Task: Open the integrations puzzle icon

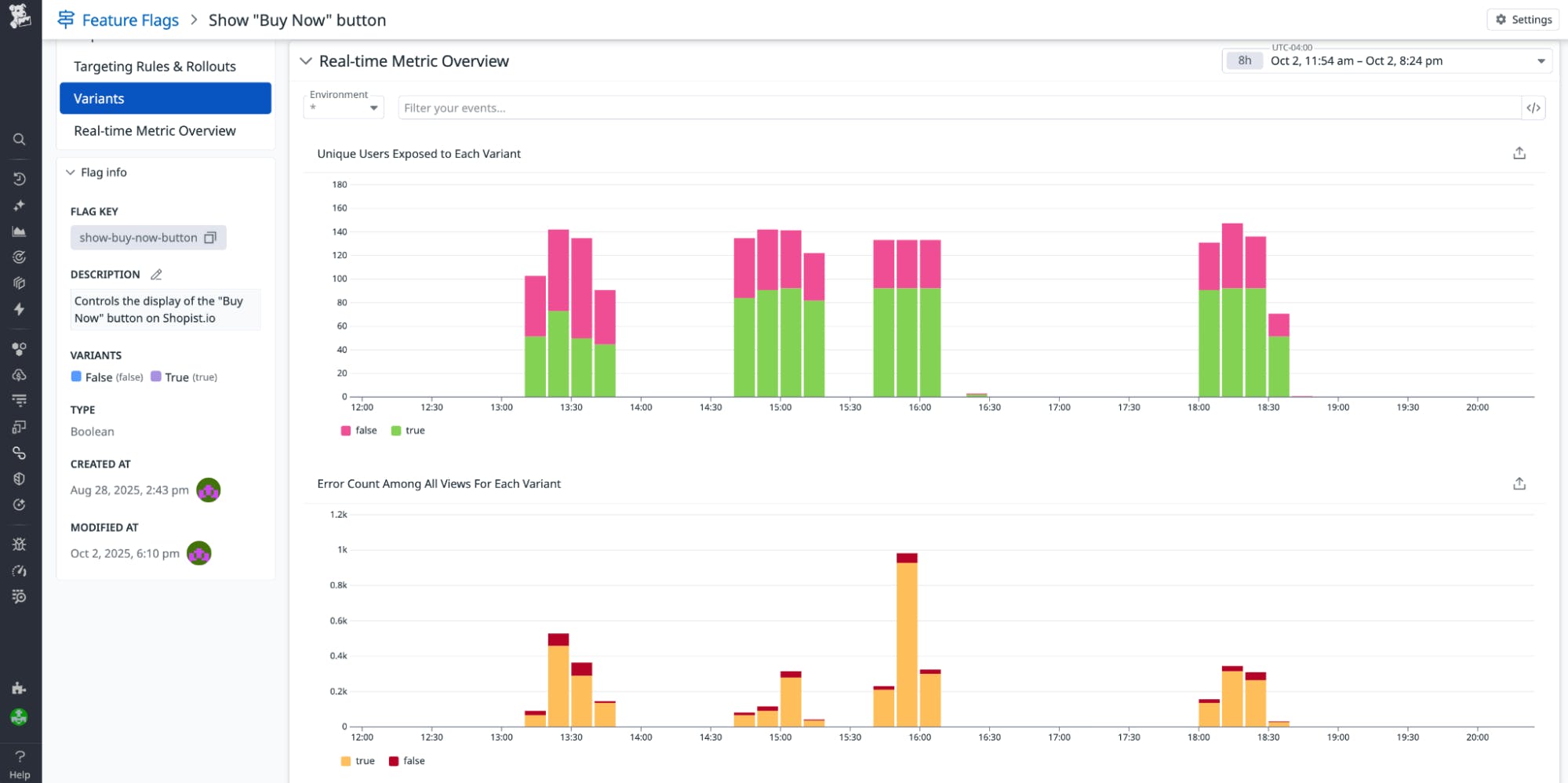Action: 20,688
